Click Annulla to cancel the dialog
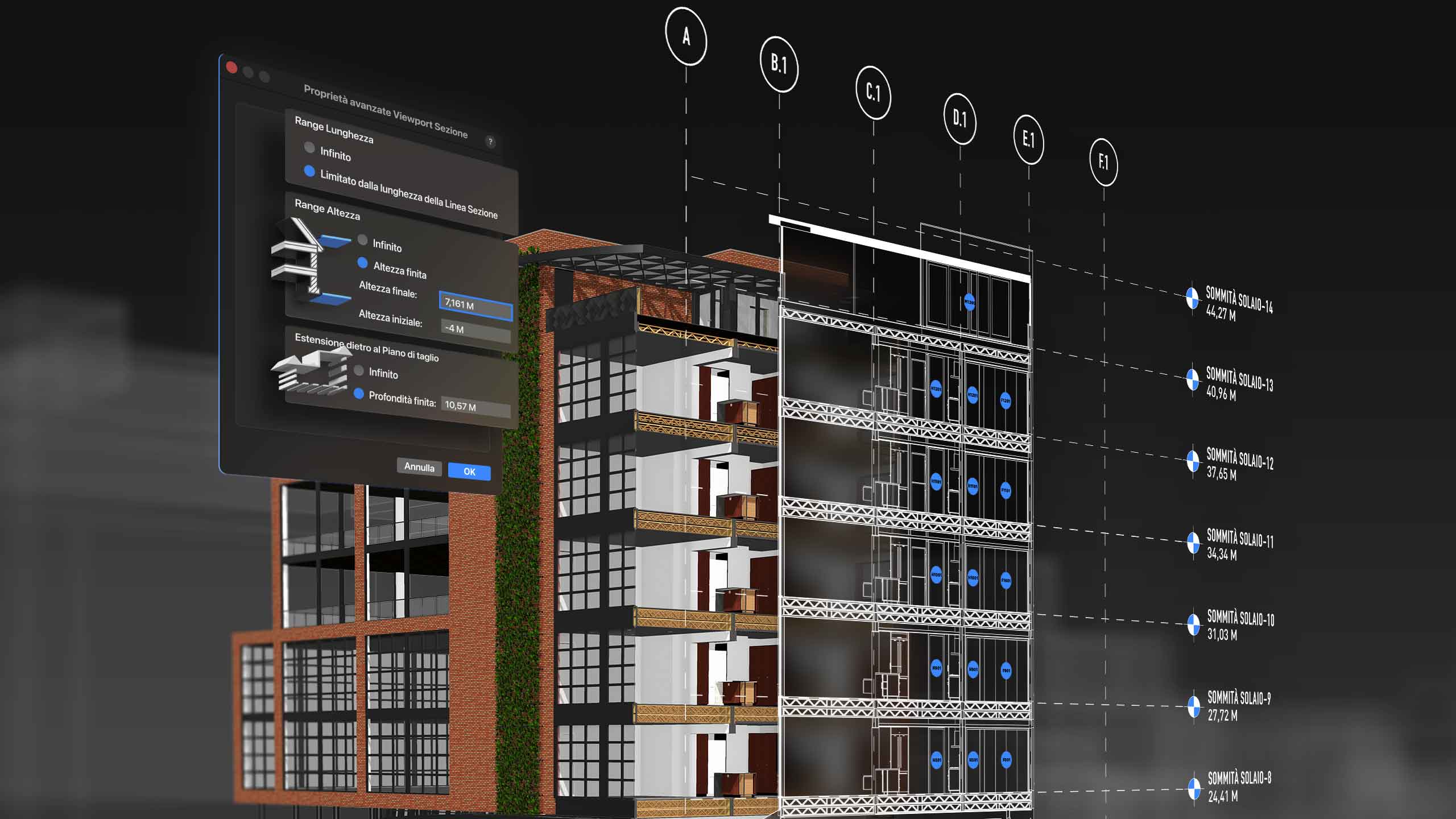Screen dimensions: 1456x819 click(419, 468)
